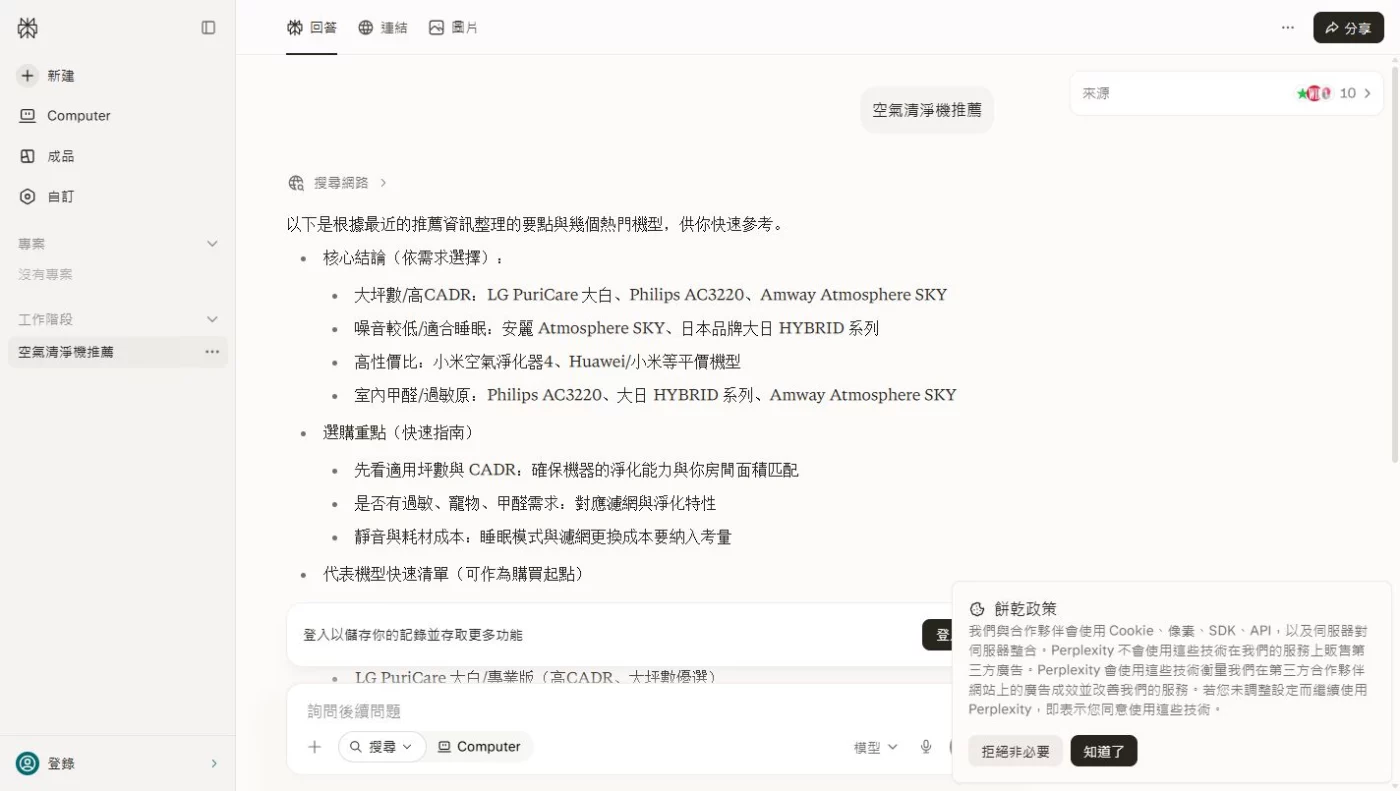1400x791 pixels.
Task: Open the 來源 sources panel
Action: pos(1227,93)
